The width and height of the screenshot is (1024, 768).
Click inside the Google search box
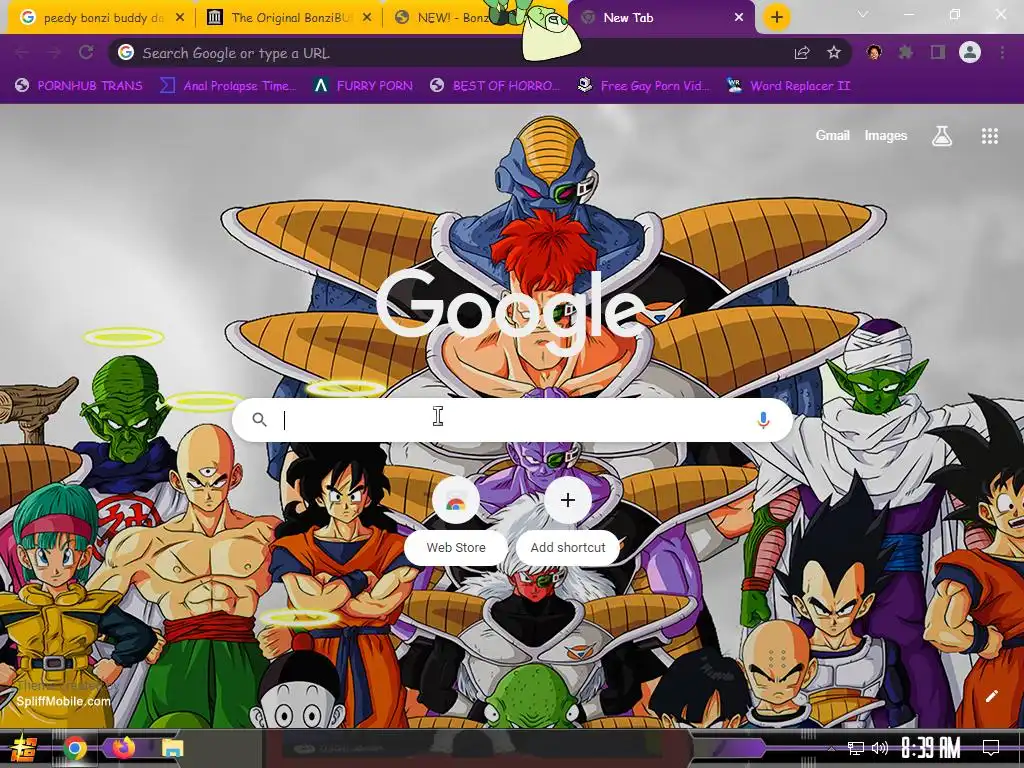[513, 420]
